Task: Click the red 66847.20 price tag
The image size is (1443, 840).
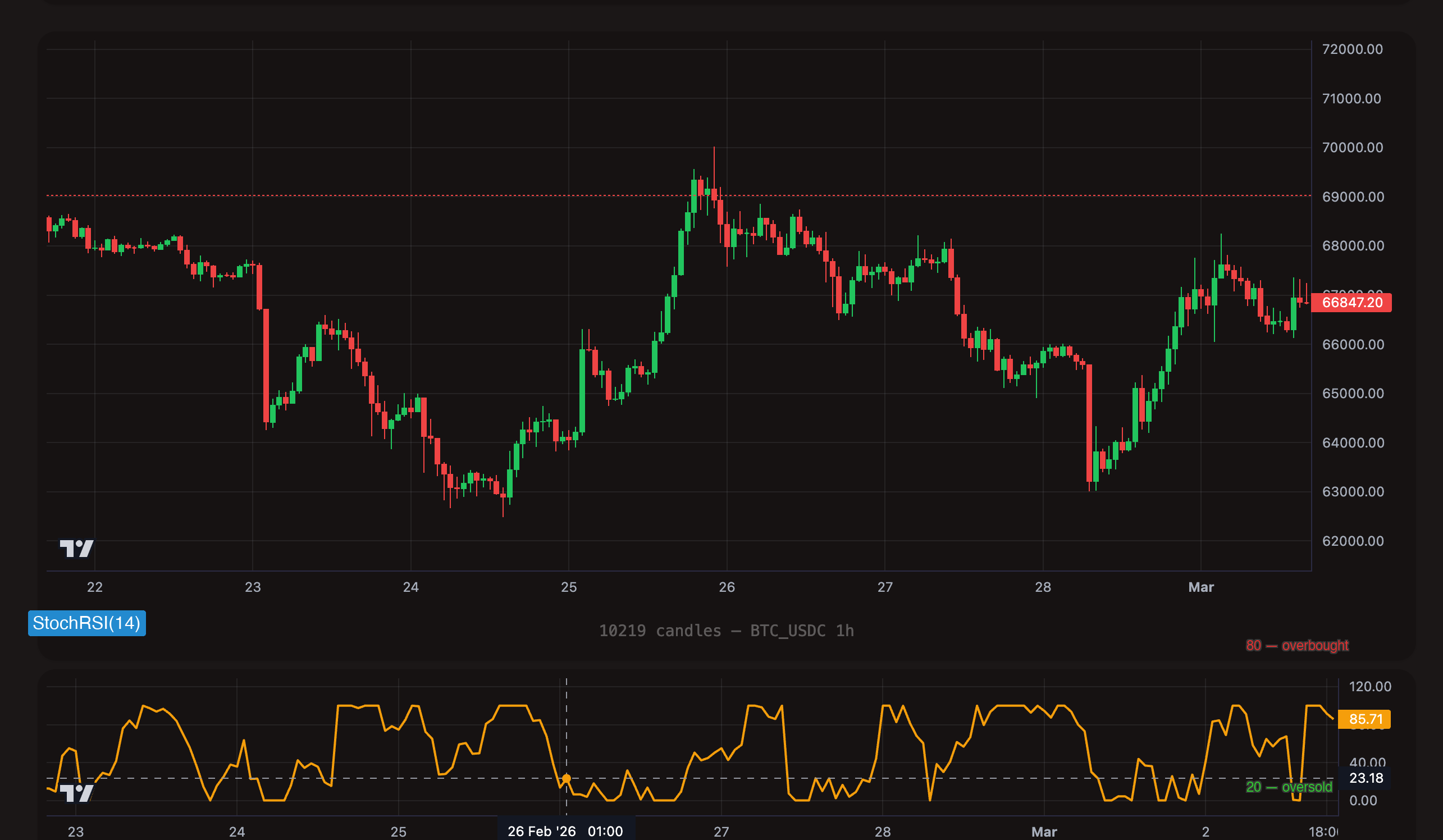Action: (1352, 303)
